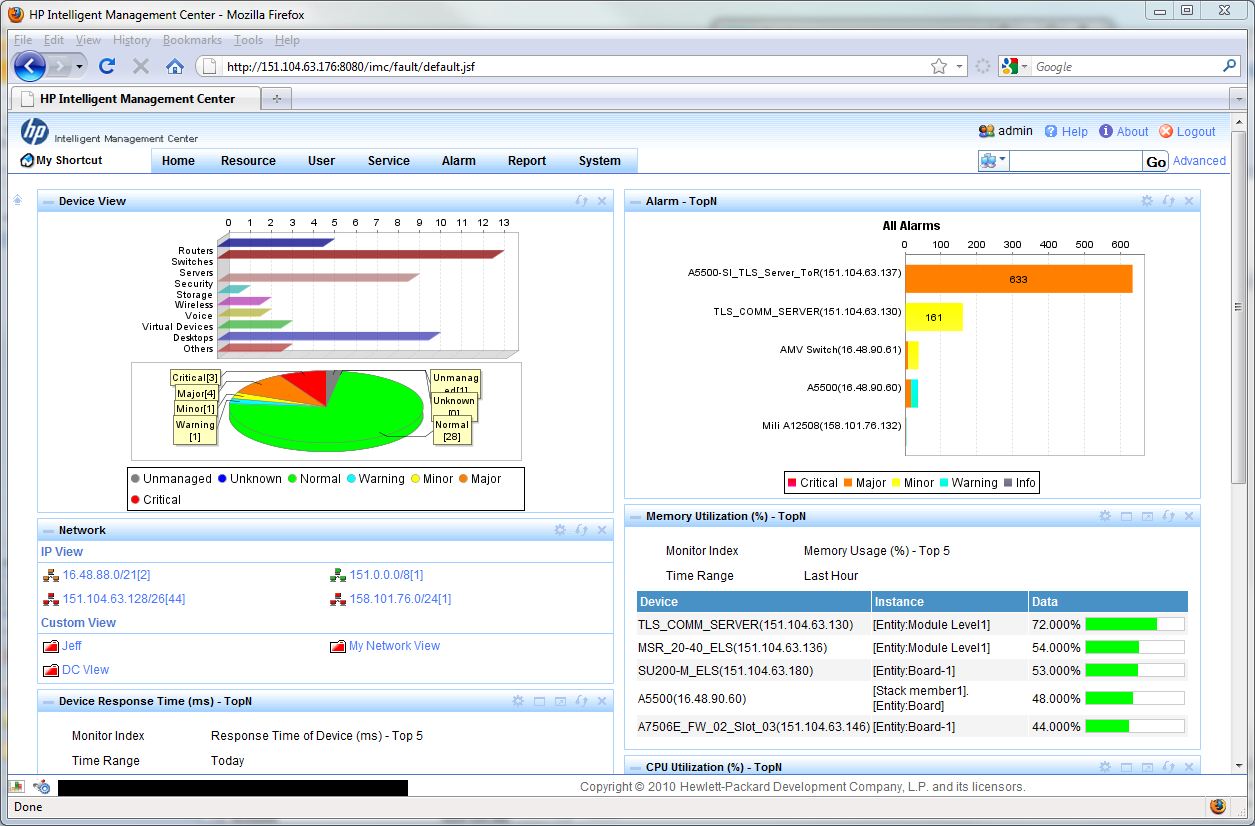
Task: Click the Firefox back arrow button
Action: click(x=30, y=66)
